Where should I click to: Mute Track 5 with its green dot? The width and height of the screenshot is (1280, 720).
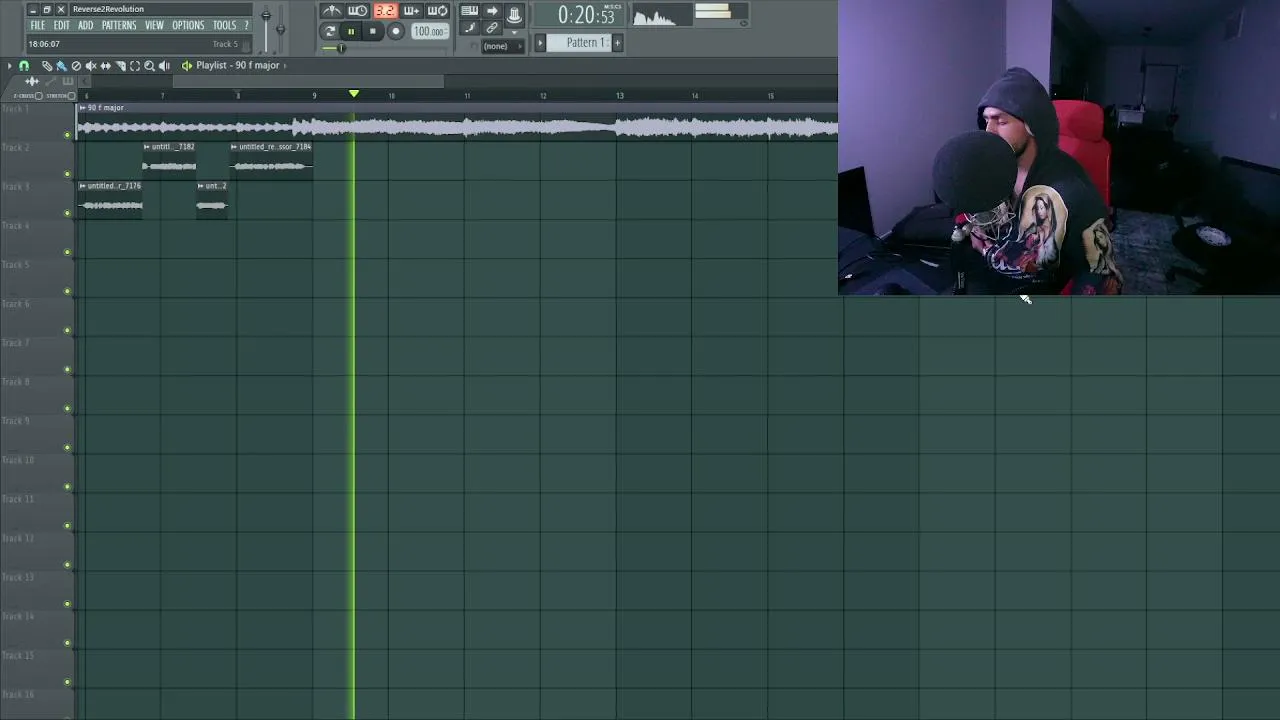[x=67, y=291]
